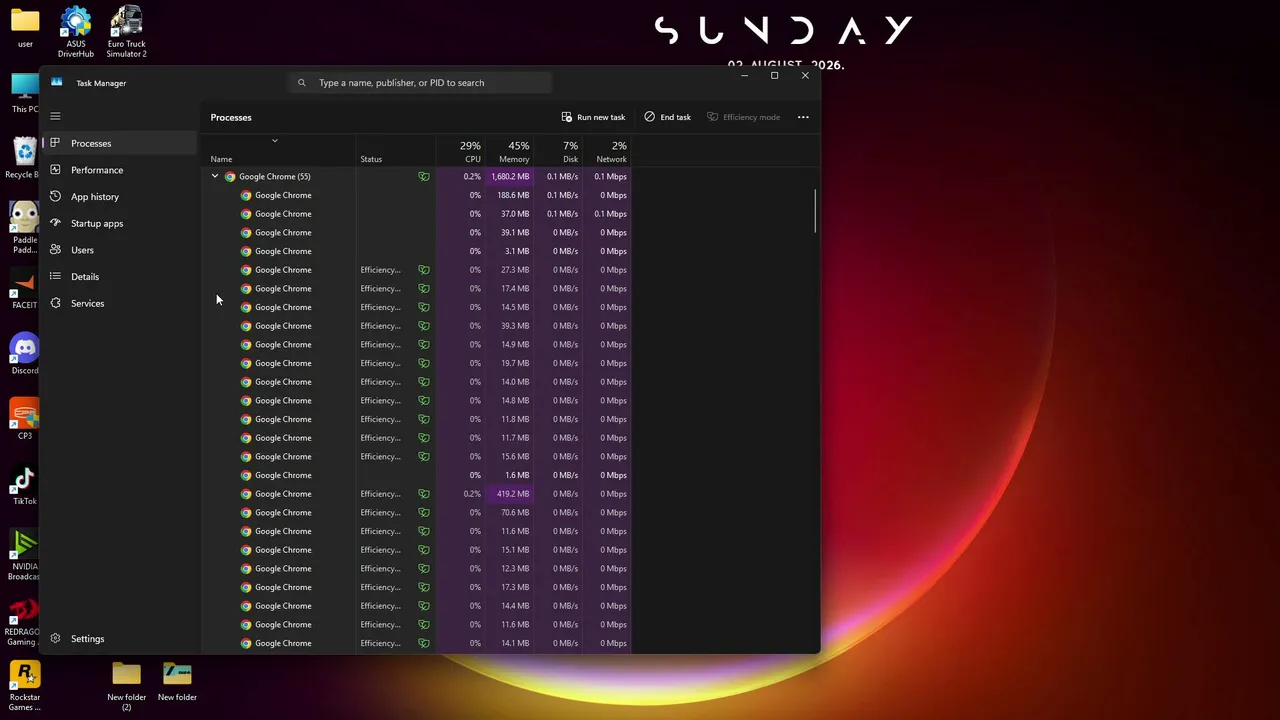Open the Task Manager navigation hamburger menu
1280x720 pixels.
tap(55, 116)
